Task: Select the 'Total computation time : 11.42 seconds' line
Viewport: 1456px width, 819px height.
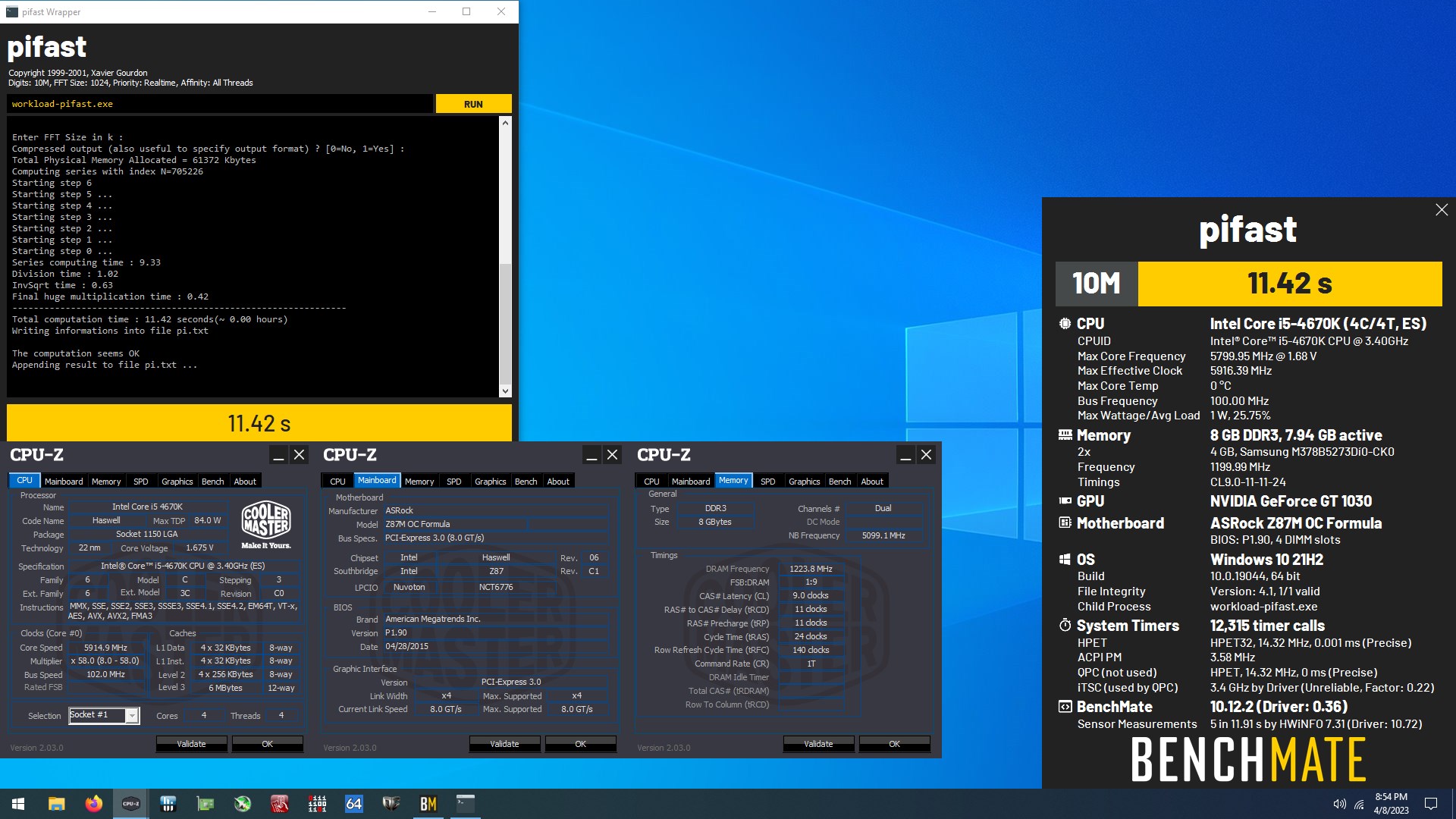Action: coord(150,319)
